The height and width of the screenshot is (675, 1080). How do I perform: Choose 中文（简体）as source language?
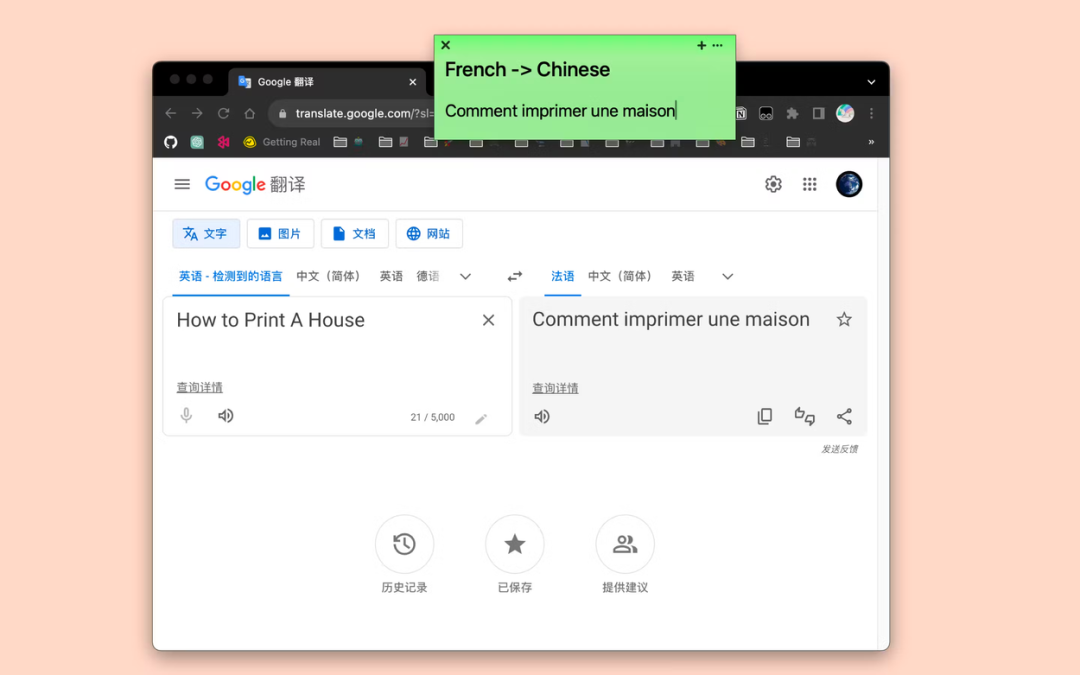(x=328, y=276)
